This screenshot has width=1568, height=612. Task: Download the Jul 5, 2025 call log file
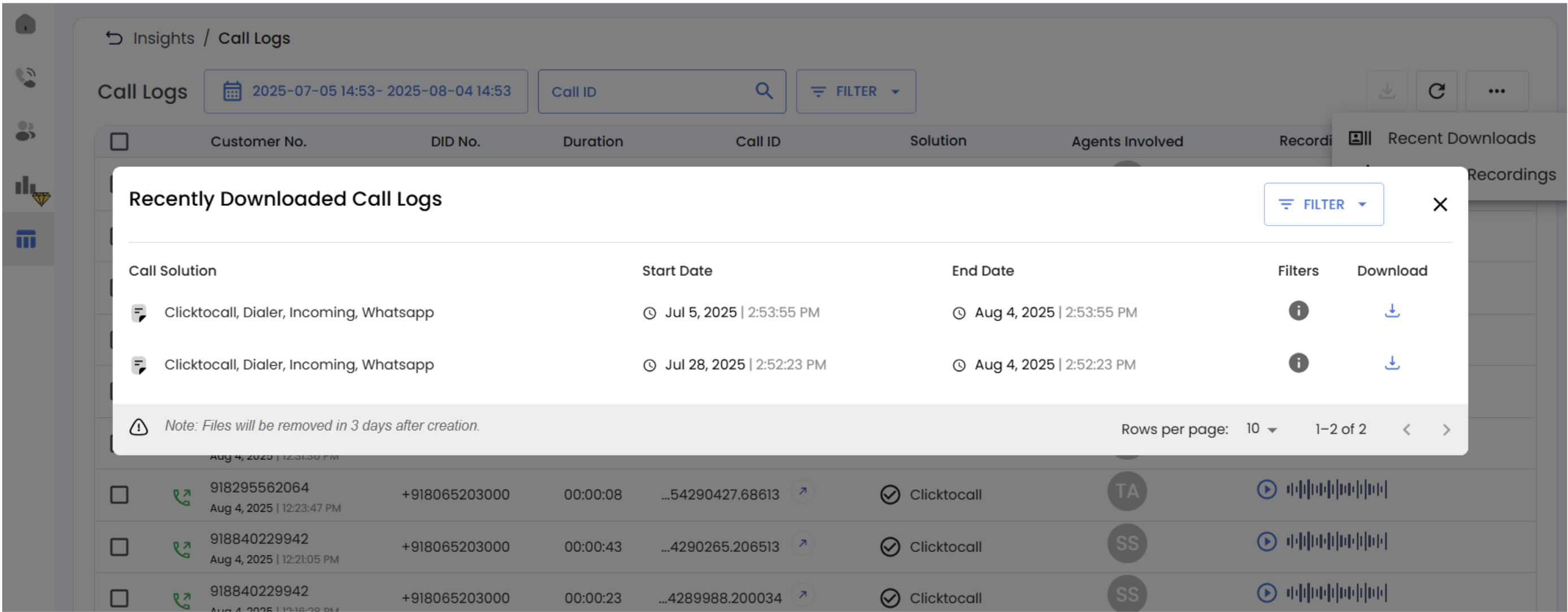(1392, 311)
